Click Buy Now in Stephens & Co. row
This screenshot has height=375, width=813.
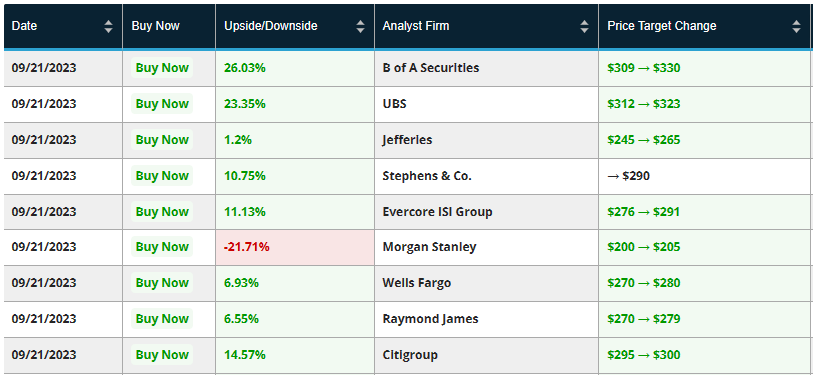[x=162, y=176]
